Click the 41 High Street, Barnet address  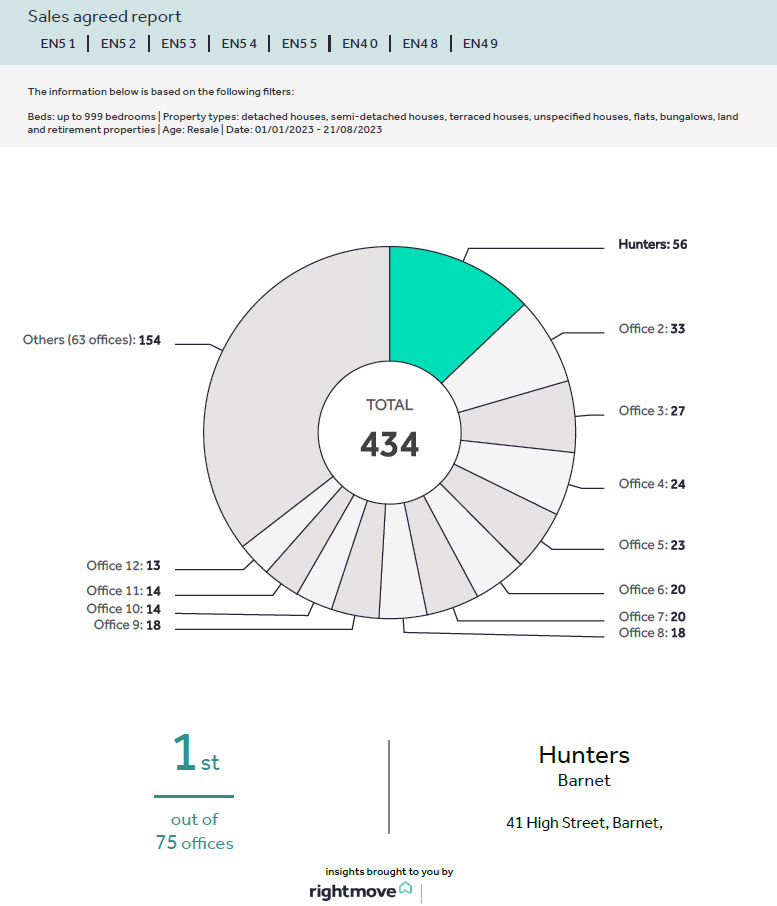pyautogui.click(x=584, y=823)
